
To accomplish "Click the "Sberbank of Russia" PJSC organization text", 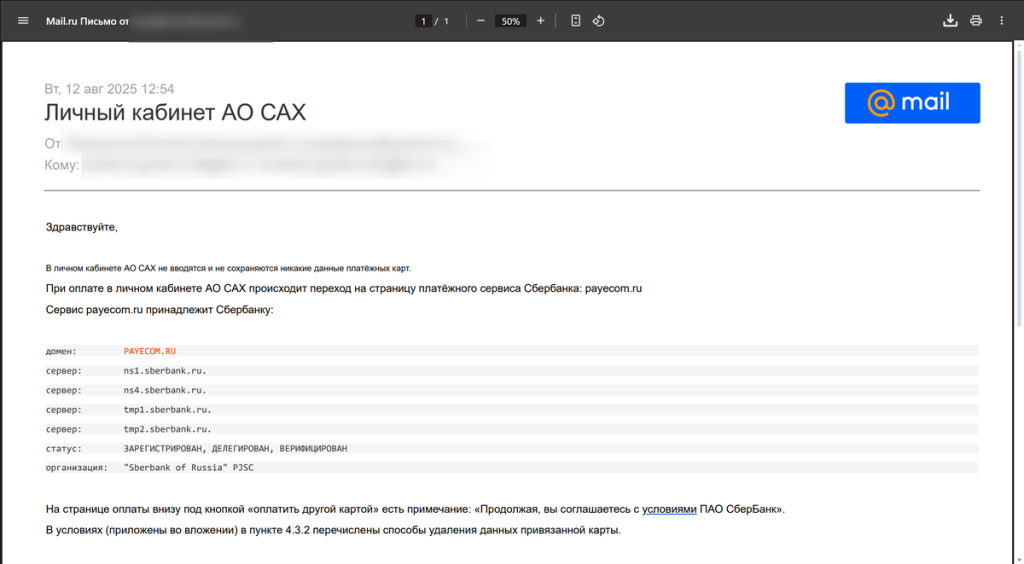I will (189, 467).
